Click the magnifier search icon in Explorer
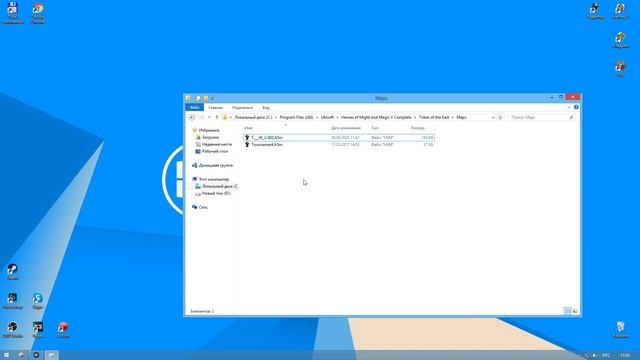The width and height of the screenshot is (640, 360). pyautogui.click(x=571, y=118)
